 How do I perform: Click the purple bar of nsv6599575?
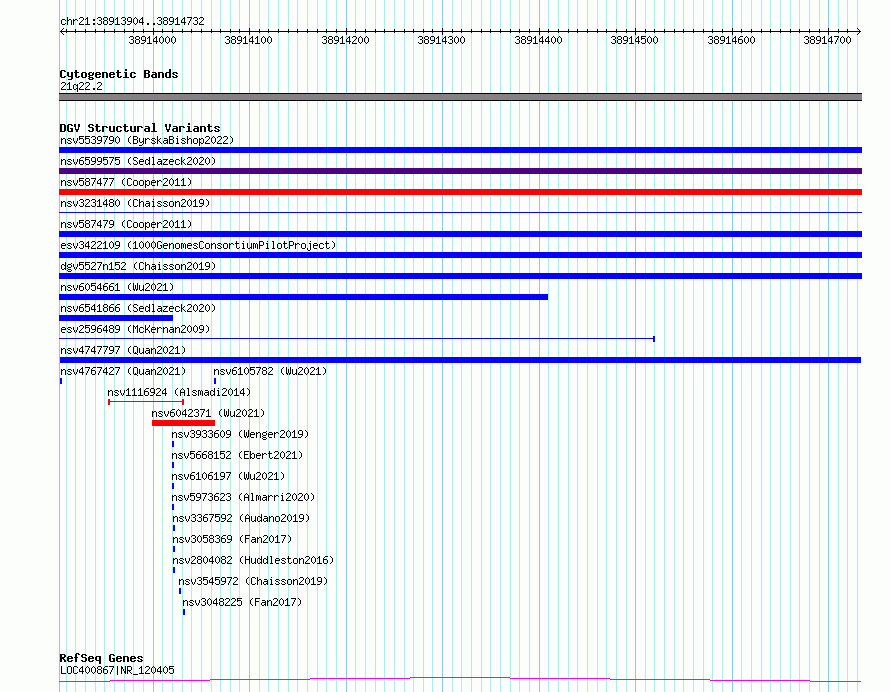[460, 171]
